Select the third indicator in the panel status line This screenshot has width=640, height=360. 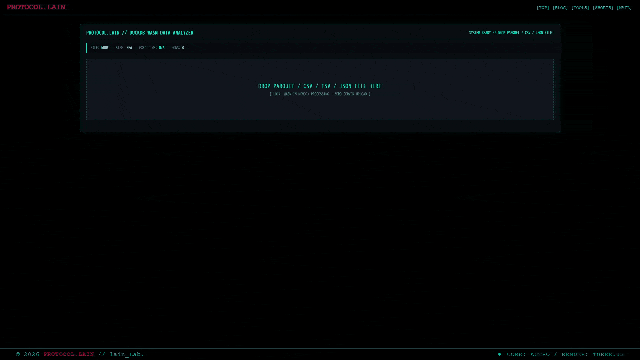click(x=151, y=48)
